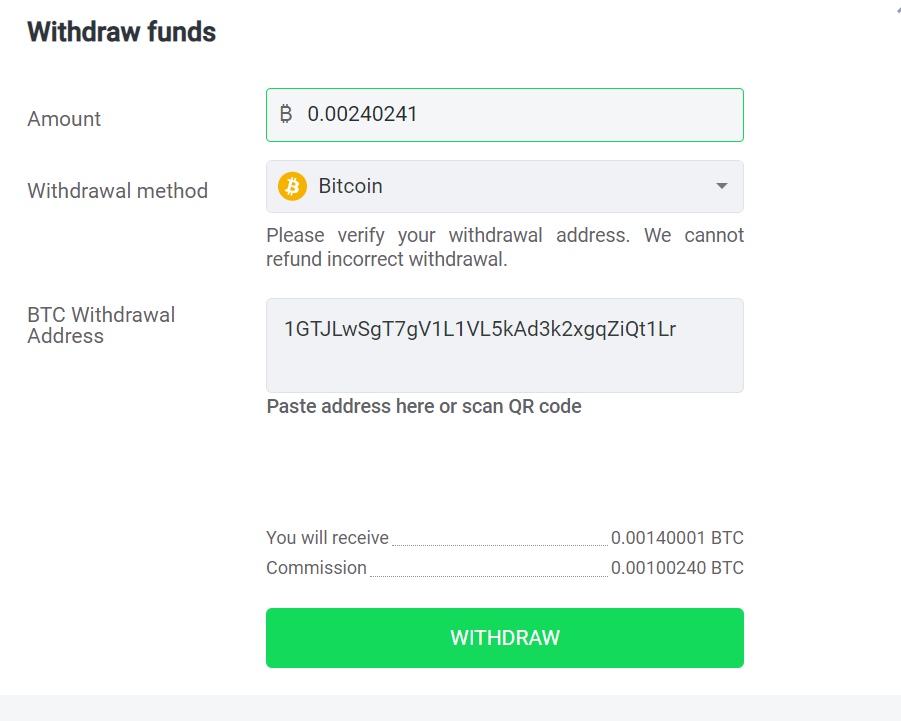Click the You will receive 0.00140001 BTC value
The image size is (901, 721).
pos(677,538)
